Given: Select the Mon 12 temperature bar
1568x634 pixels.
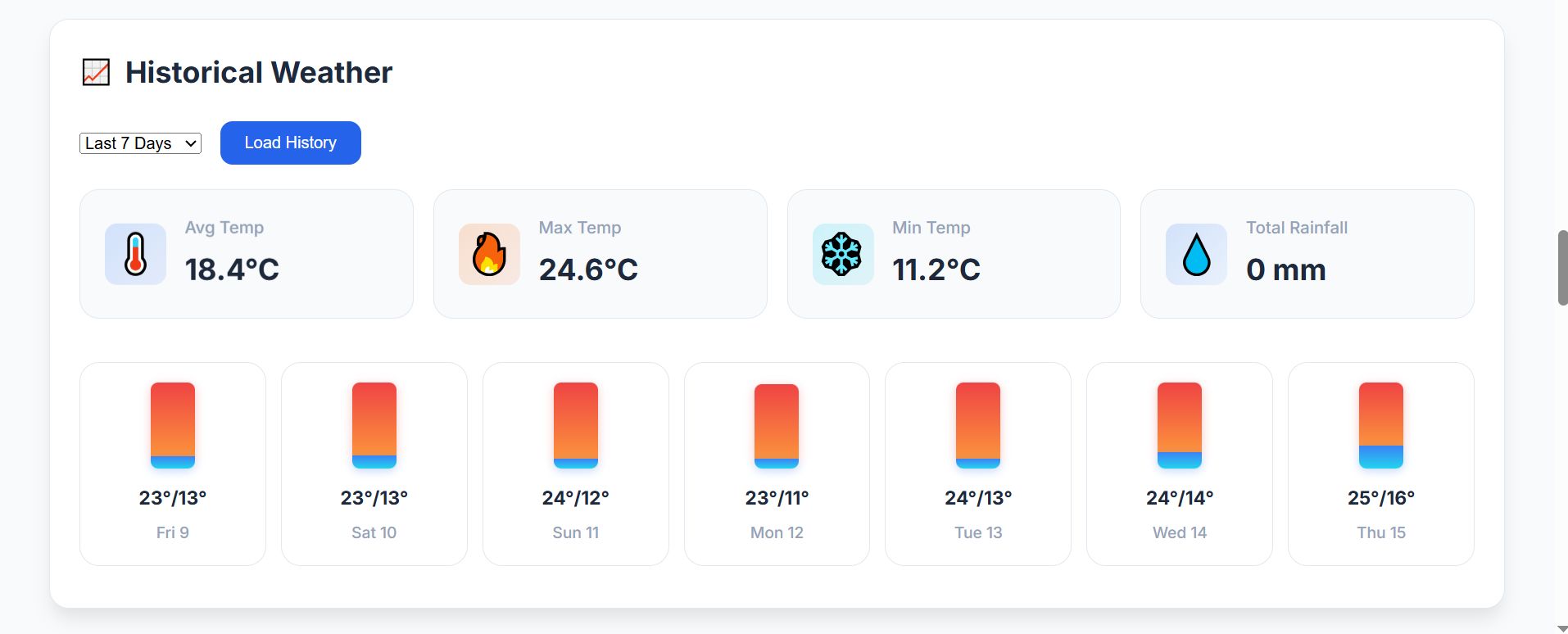Looking at the screenshot, I should tap(777, 426).
